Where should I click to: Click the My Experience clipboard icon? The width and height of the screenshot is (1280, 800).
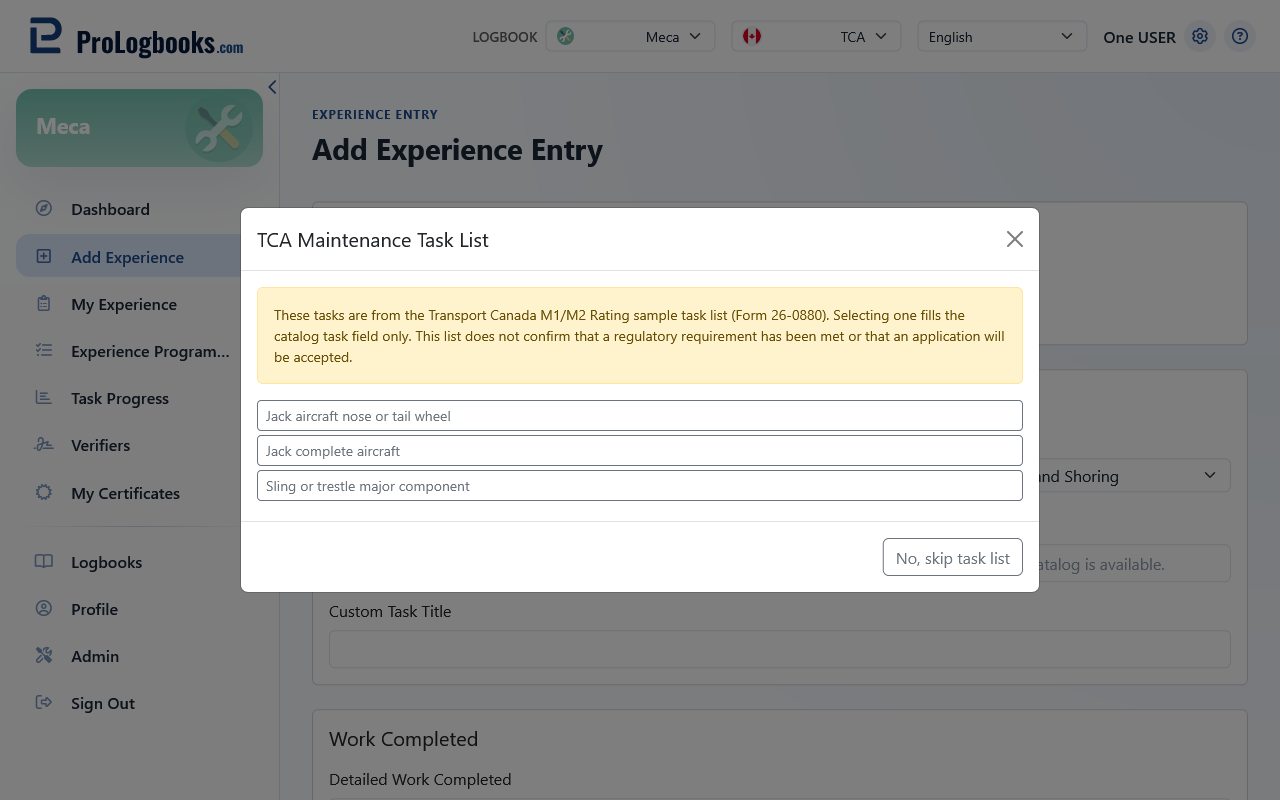(x=44, y=304)
